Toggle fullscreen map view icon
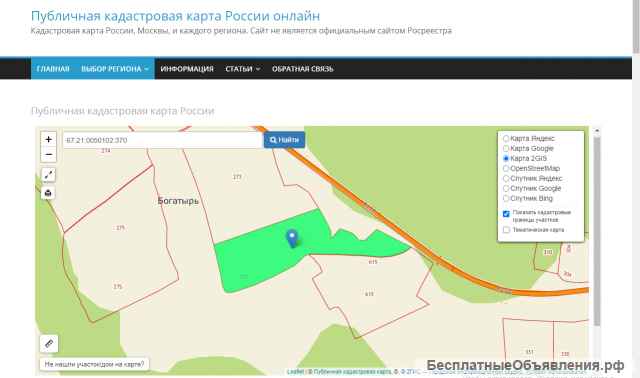Viewport: 640px width, 378px height. (x=48, y=175)
